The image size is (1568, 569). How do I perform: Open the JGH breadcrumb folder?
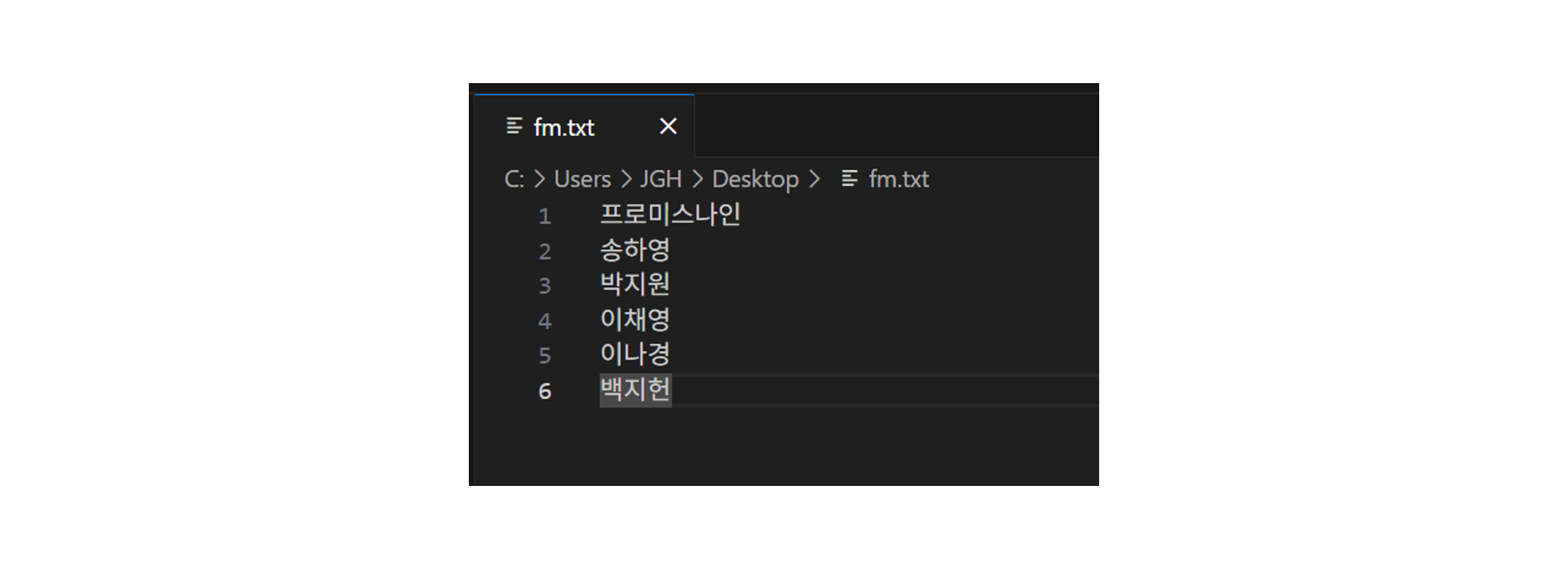(661, 179)
